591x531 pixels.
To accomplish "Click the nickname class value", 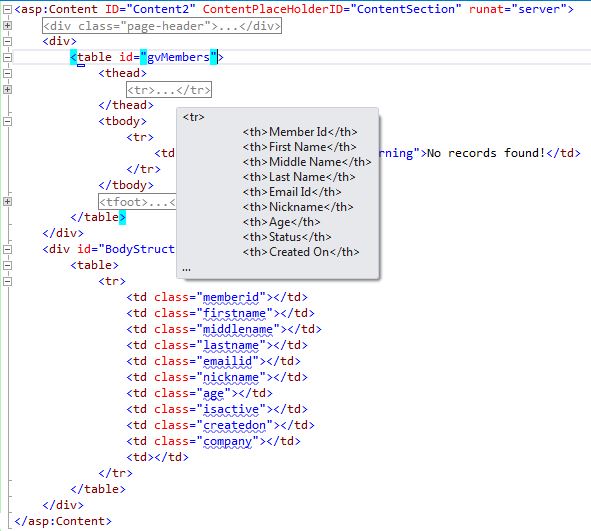I will coord(231,377).
